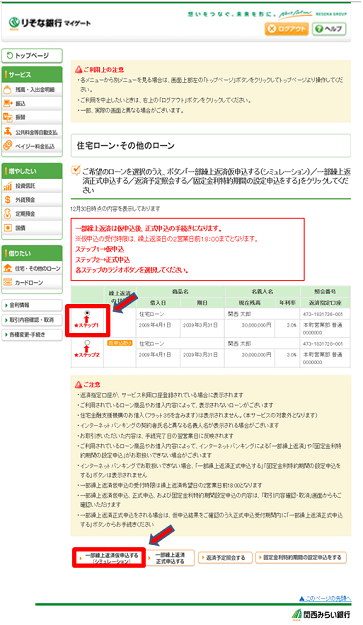
Task: Click the 増やしたい sidebar section header
Action: [32, 171]
